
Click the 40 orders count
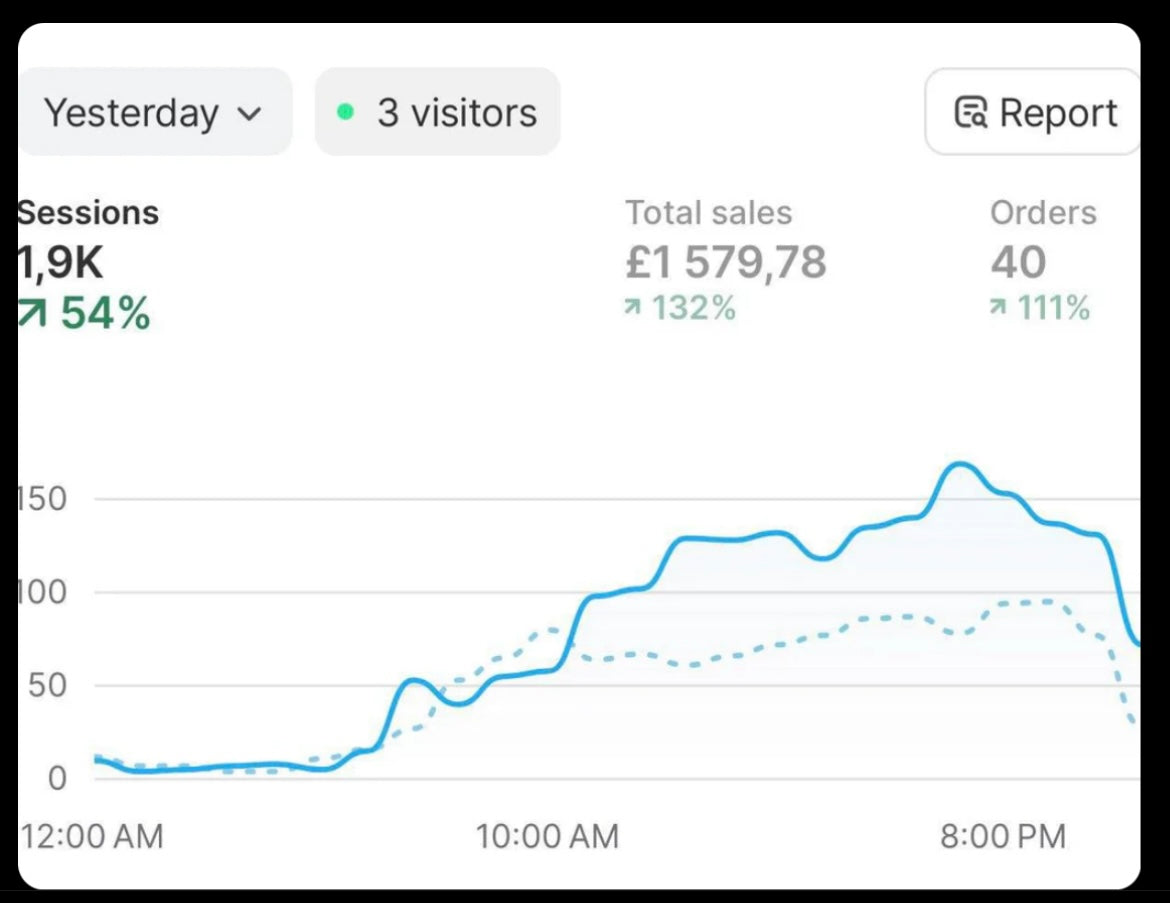[1018, 263]
